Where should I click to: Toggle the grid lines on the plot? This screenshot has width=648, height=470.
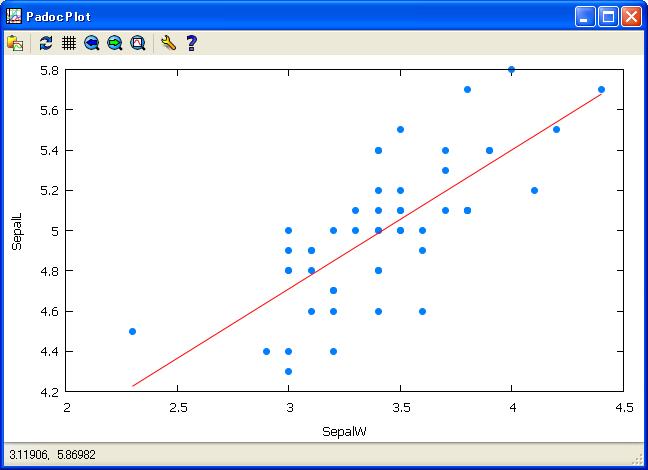coord(69,43)
